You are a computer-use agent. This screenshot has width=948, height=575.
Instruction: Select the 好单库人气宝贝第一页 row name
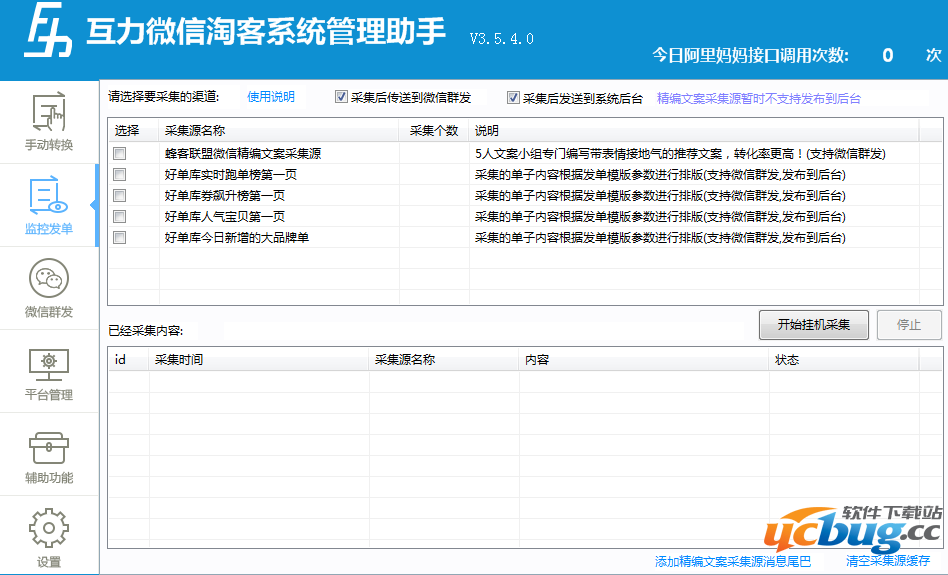225,216
